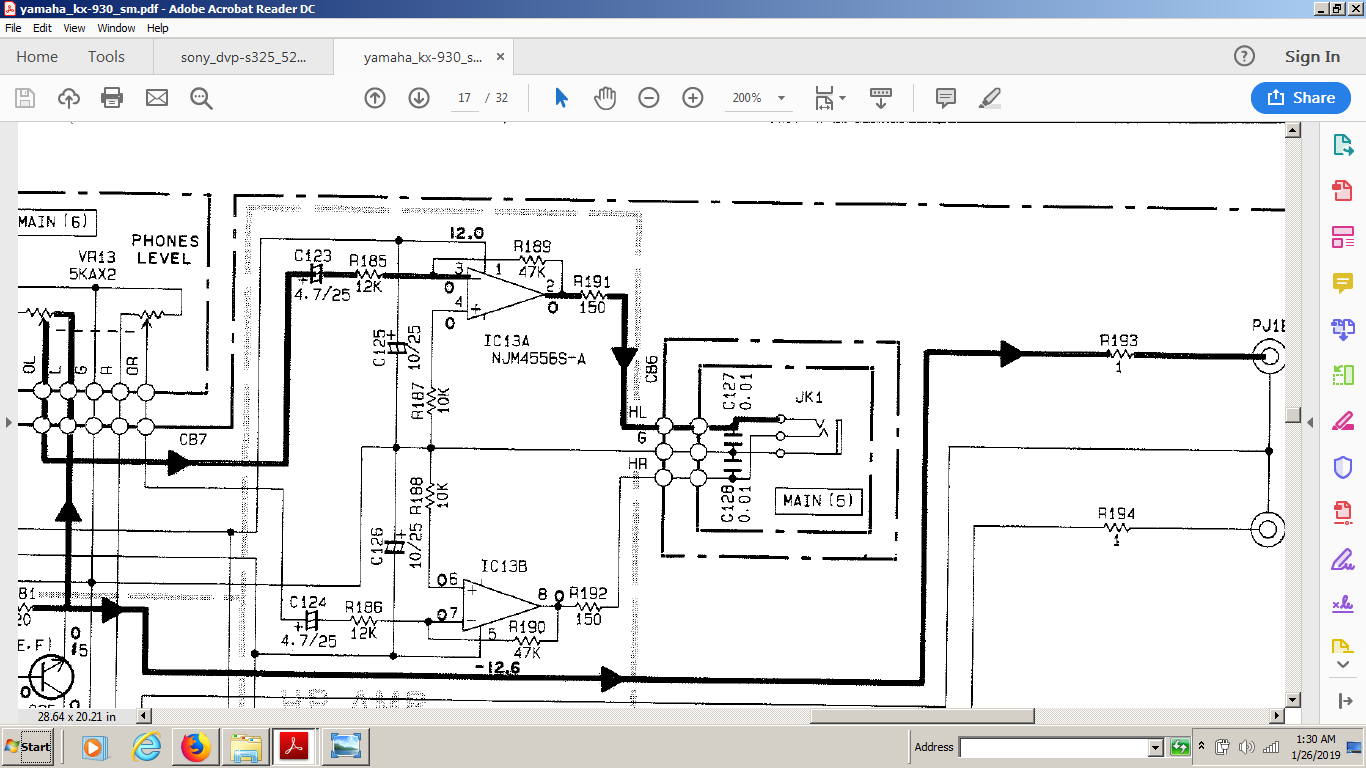Zoom out with minus icon
This screenshot has width=1366, height=768.
click(x=649, y=98)
